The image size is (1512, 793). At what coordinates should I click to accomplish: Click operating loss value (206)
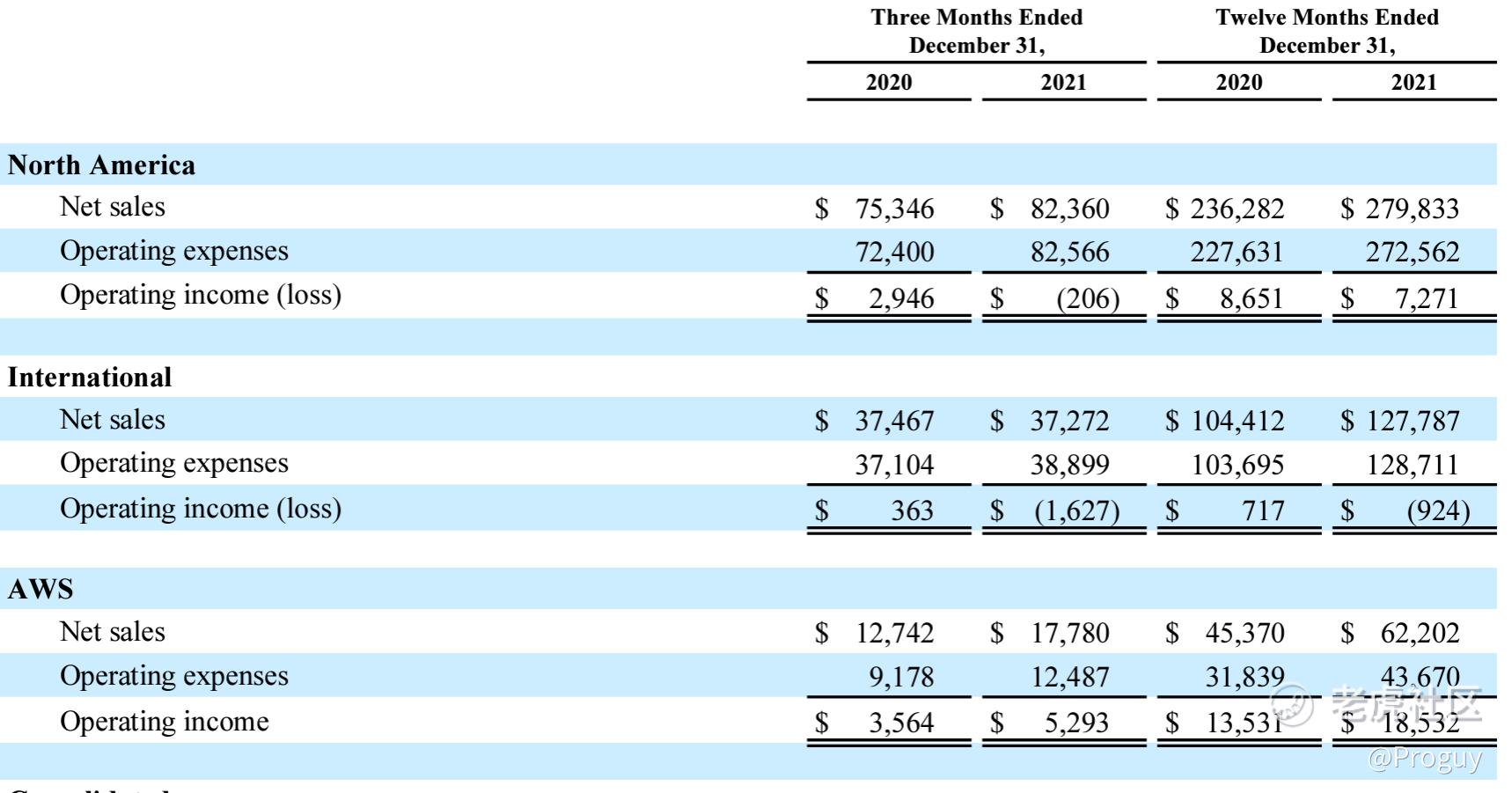1088,299
